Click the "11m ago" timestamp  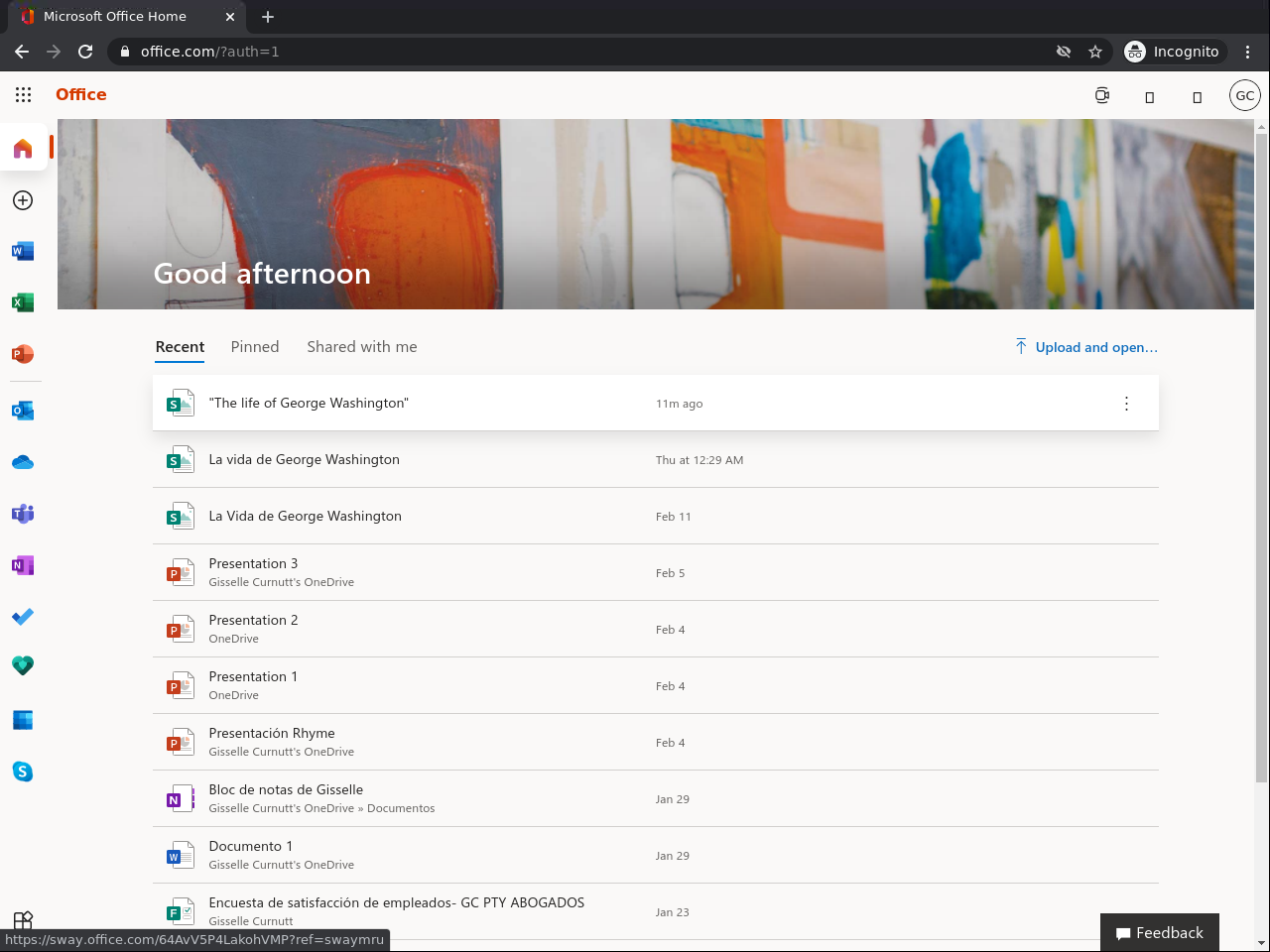coord(679,404)
